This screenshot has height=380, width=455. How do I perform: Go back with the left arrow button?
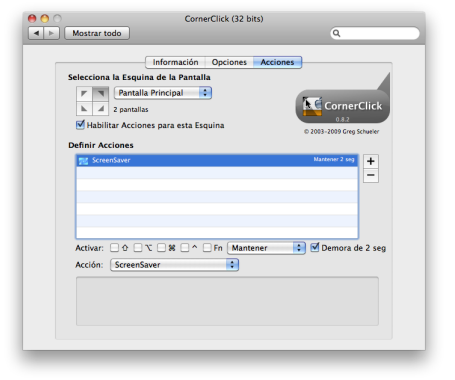(36, 33)
